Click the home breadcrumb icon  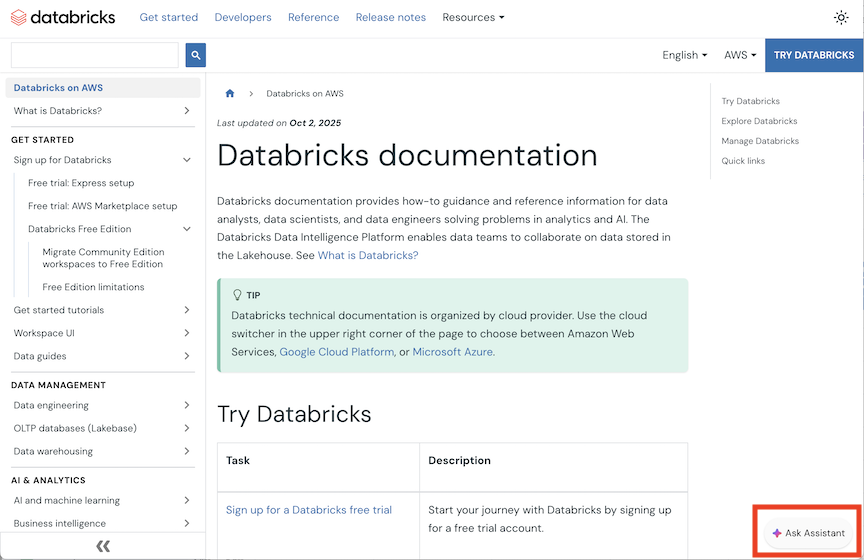tap(230, 94)
